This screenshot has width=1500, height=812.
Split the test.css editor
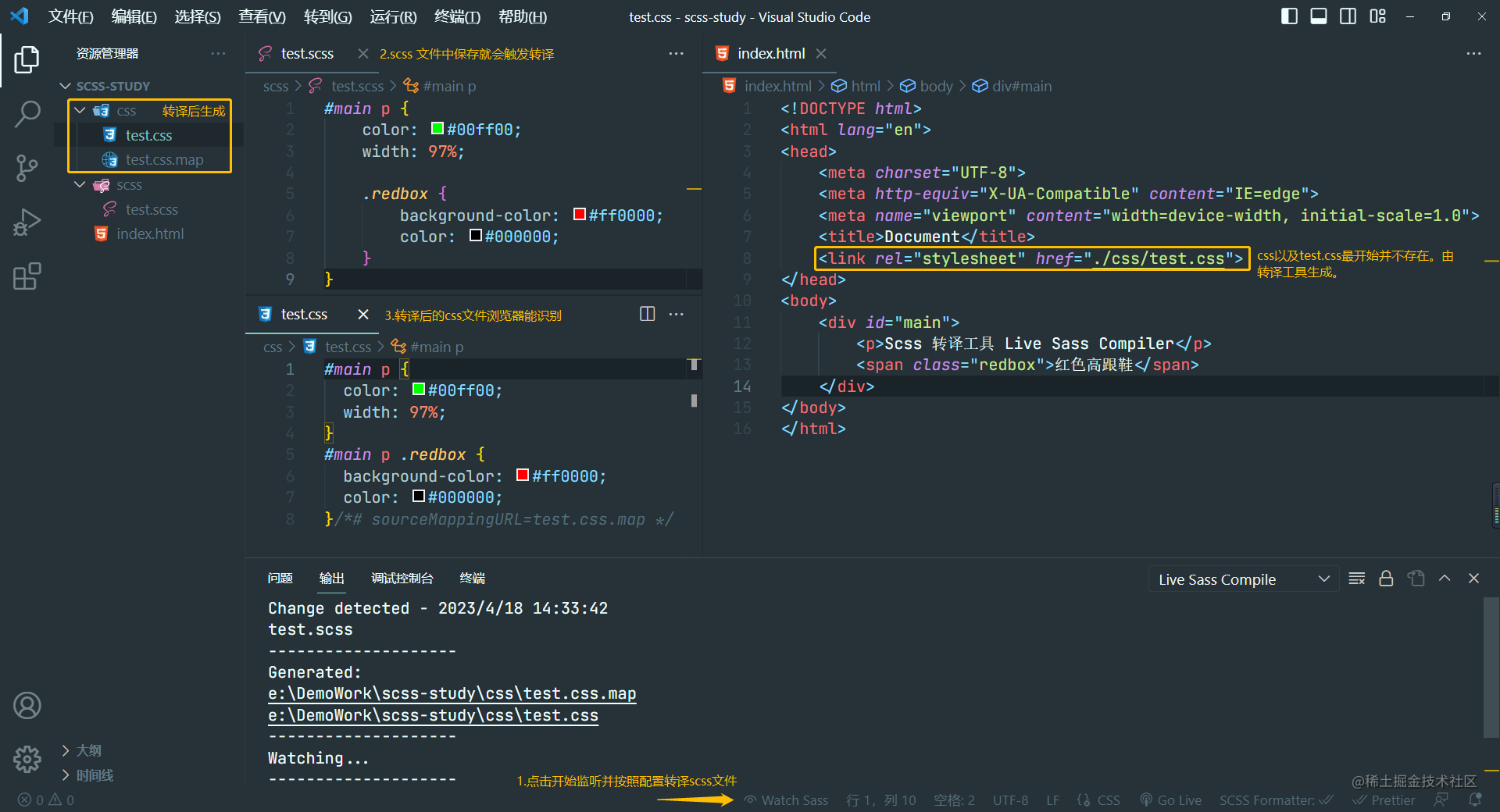click(647, 314)
